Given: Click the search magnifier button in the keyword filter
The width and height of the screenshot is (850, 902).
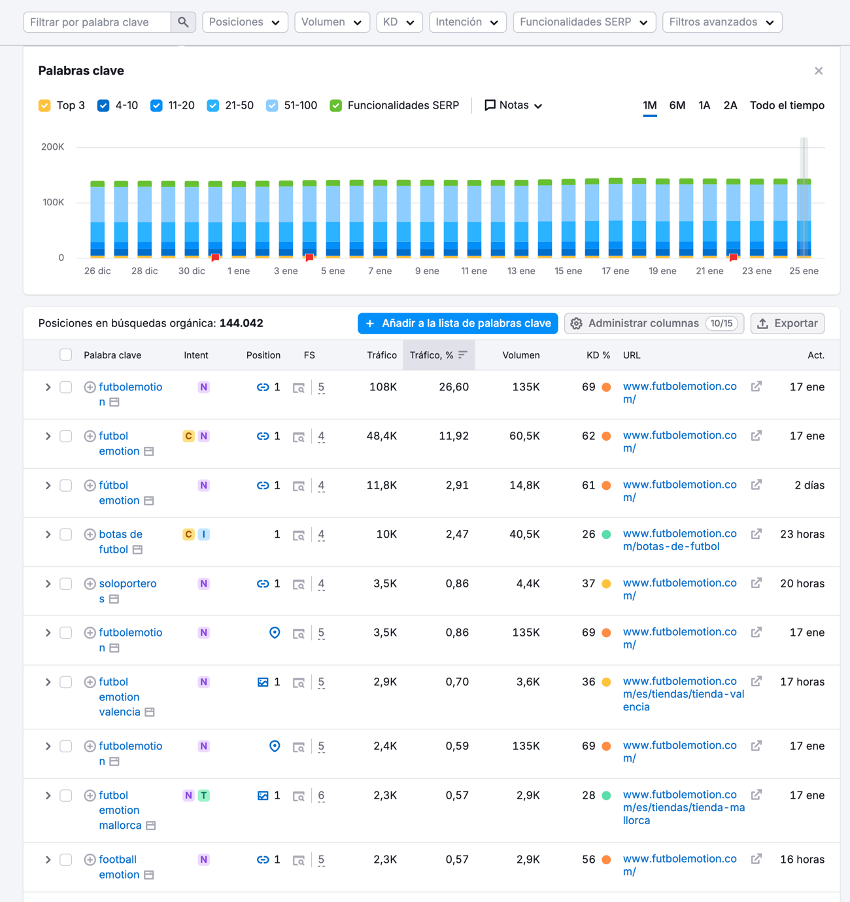Looking at the screenshot, I should click(x=183, y=22).
